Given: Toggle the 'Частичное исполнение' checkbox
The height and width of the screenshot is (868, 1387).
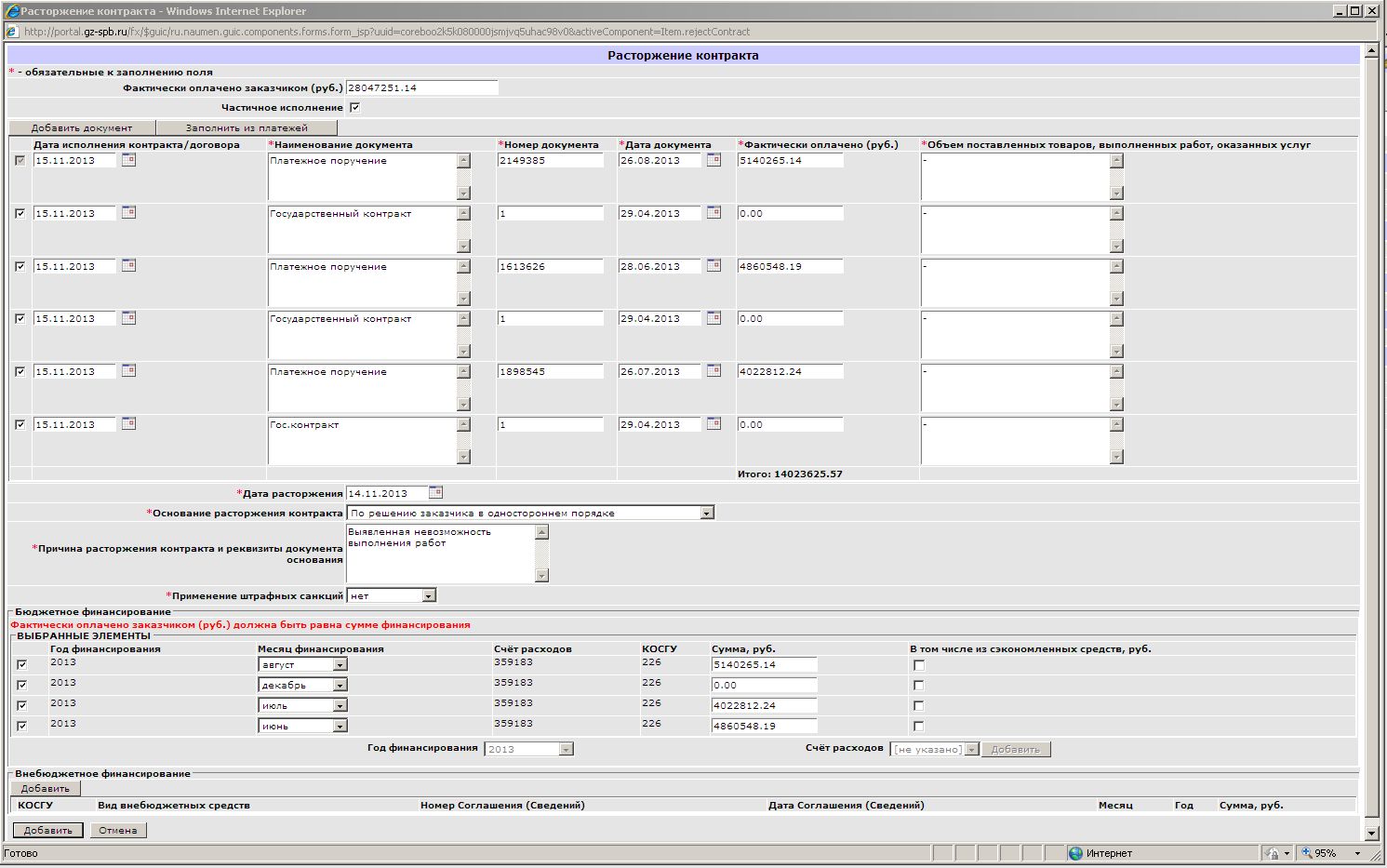Looking at the screenshot, I should tap(354, 108).
